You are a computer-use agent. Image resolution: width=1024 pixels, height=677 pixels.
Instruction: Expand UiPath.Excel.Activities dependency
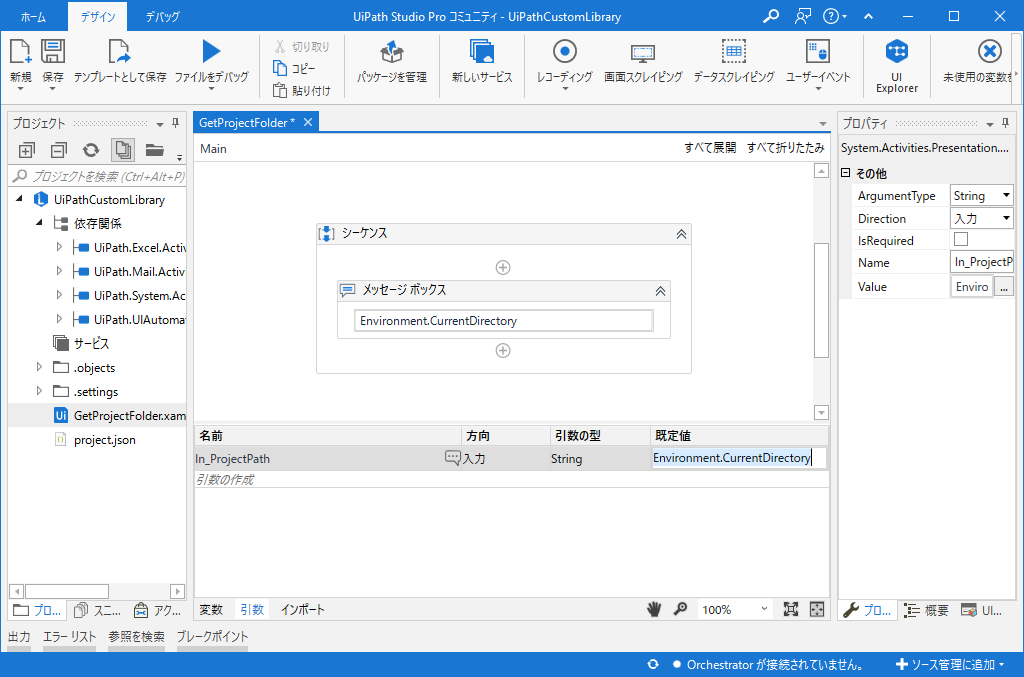(x=59, y=247)
